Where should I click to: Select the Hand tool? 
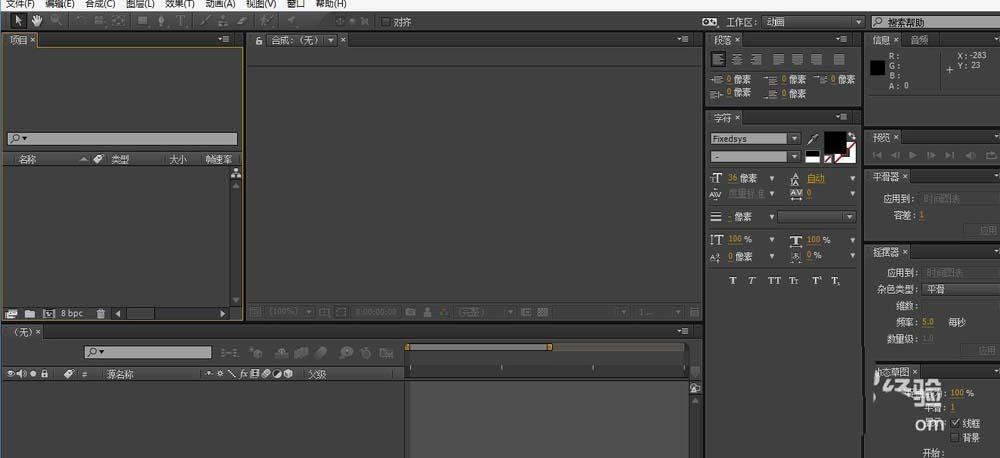[x=37, y=20]
